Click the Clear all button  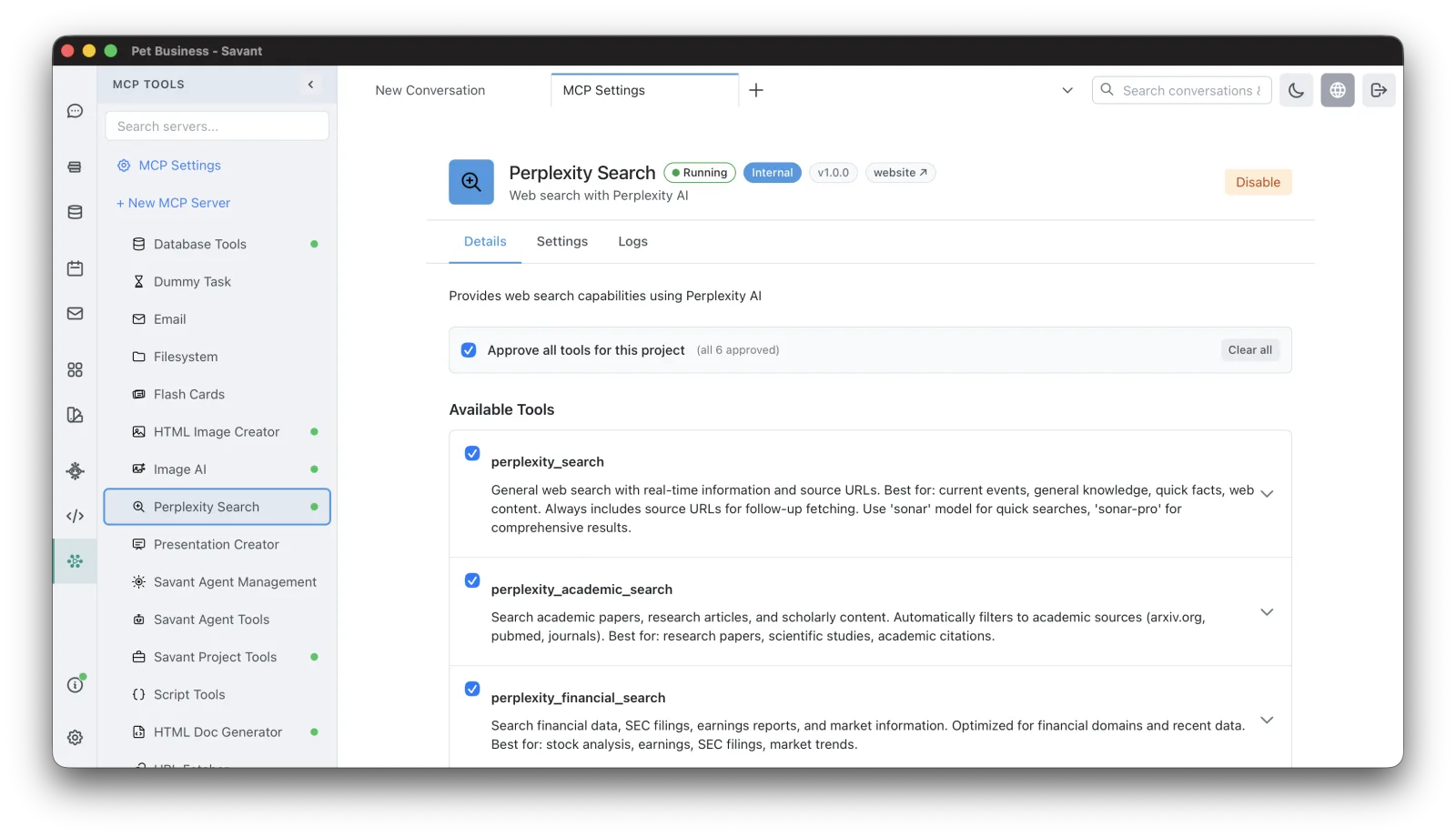pos(1250,350)
